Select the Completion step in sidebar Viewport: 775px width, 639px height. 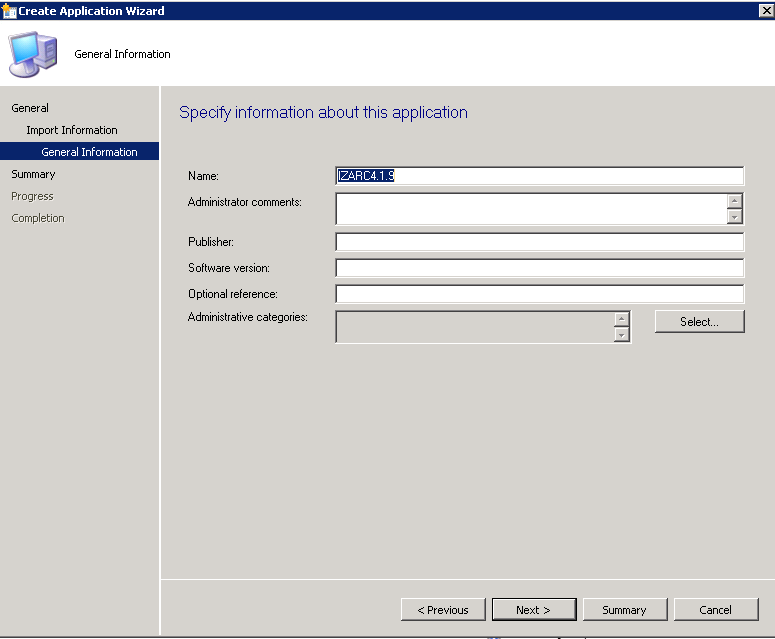[x=38, y=218]
